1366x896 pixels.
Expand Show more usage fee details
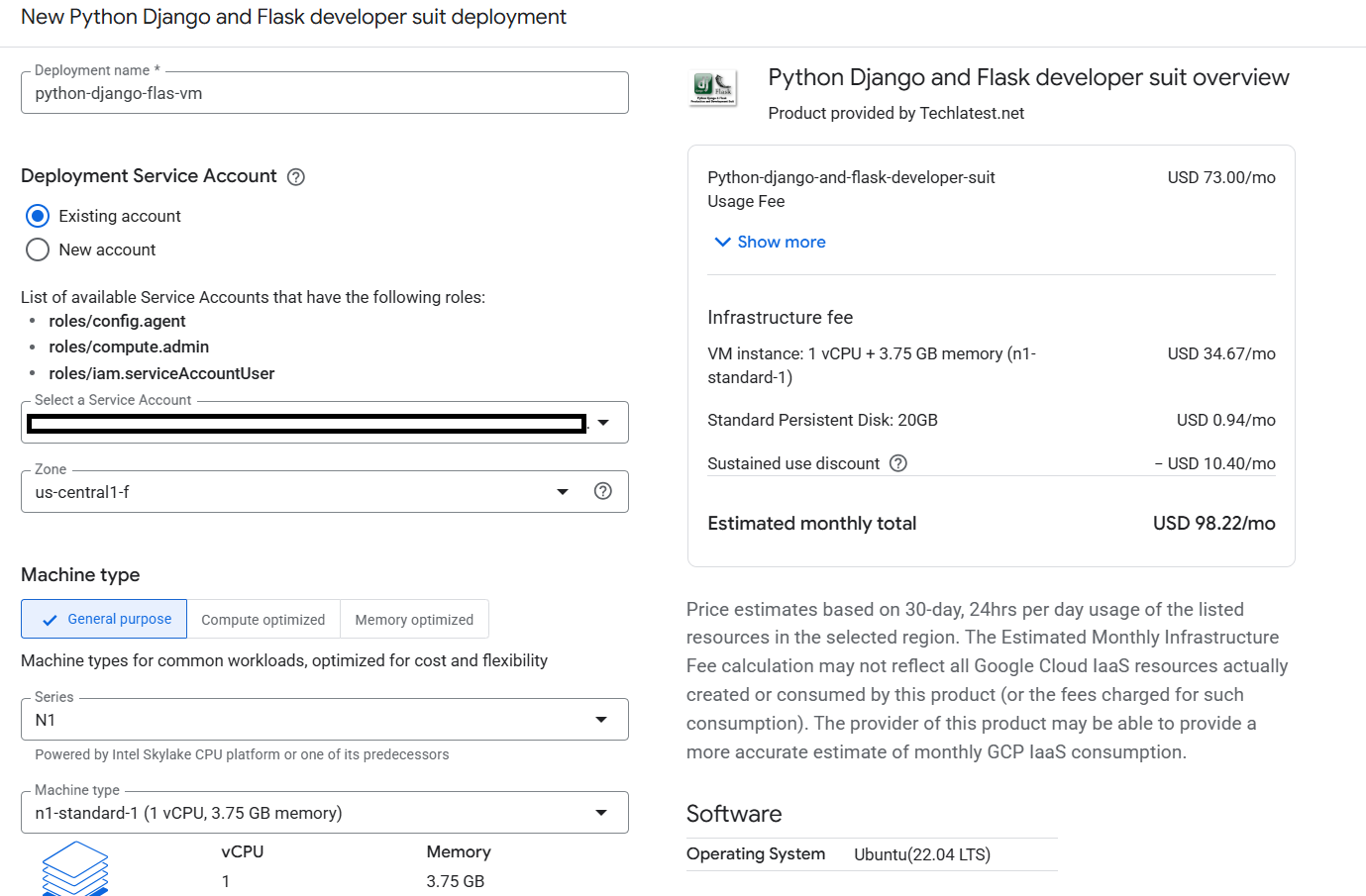pos(781,242)
